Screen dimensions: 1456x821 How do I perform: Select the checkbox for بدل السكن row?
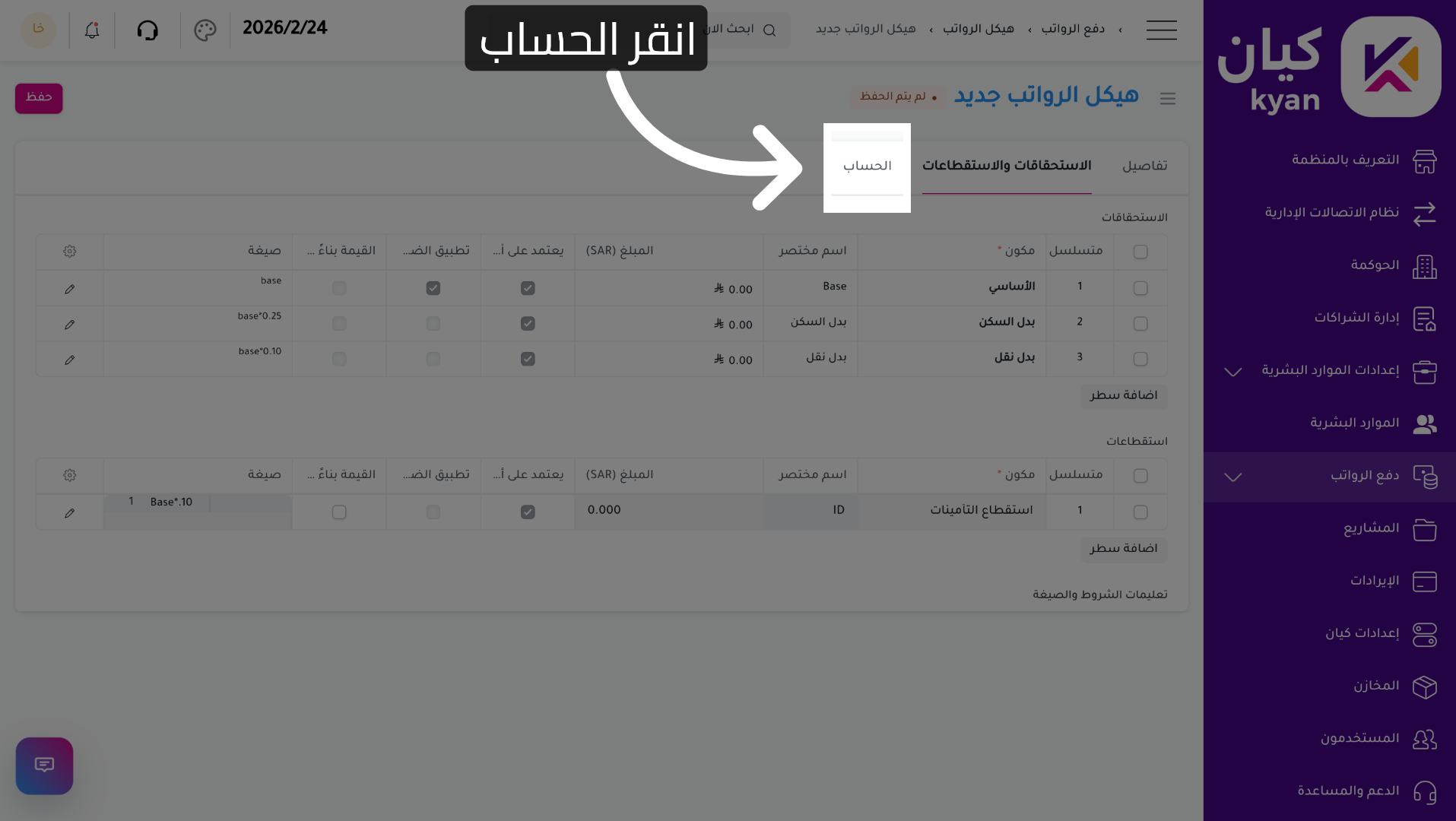coord(1140,323)
